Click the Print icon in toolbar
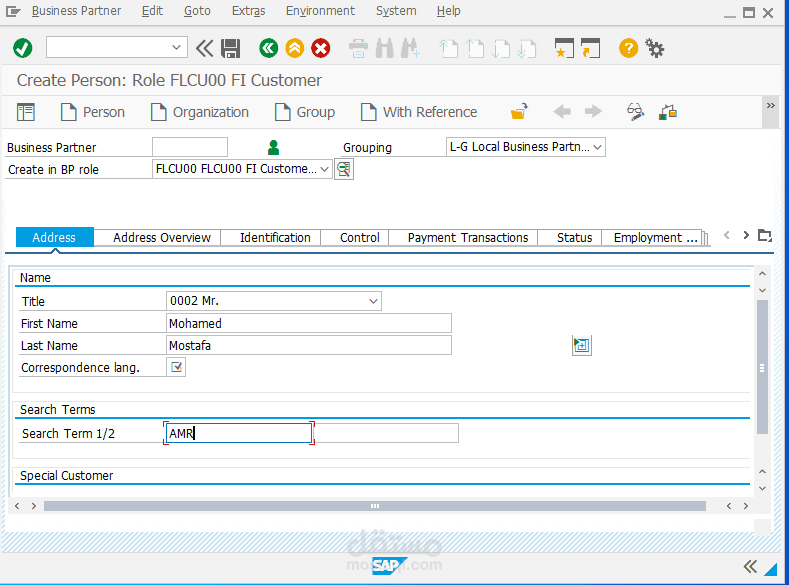 358,49
